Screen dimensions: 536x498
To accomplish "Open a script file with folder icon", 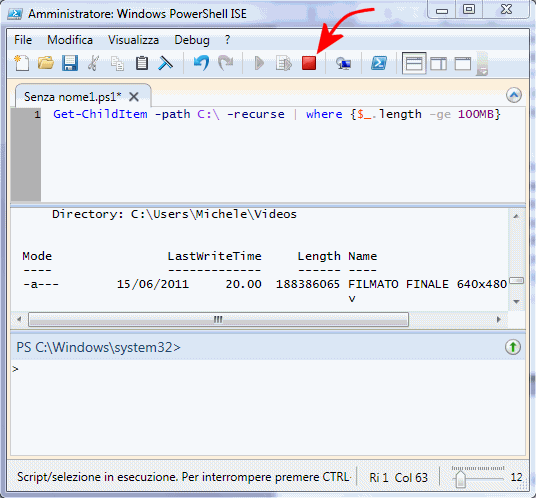I will [46, 64].
